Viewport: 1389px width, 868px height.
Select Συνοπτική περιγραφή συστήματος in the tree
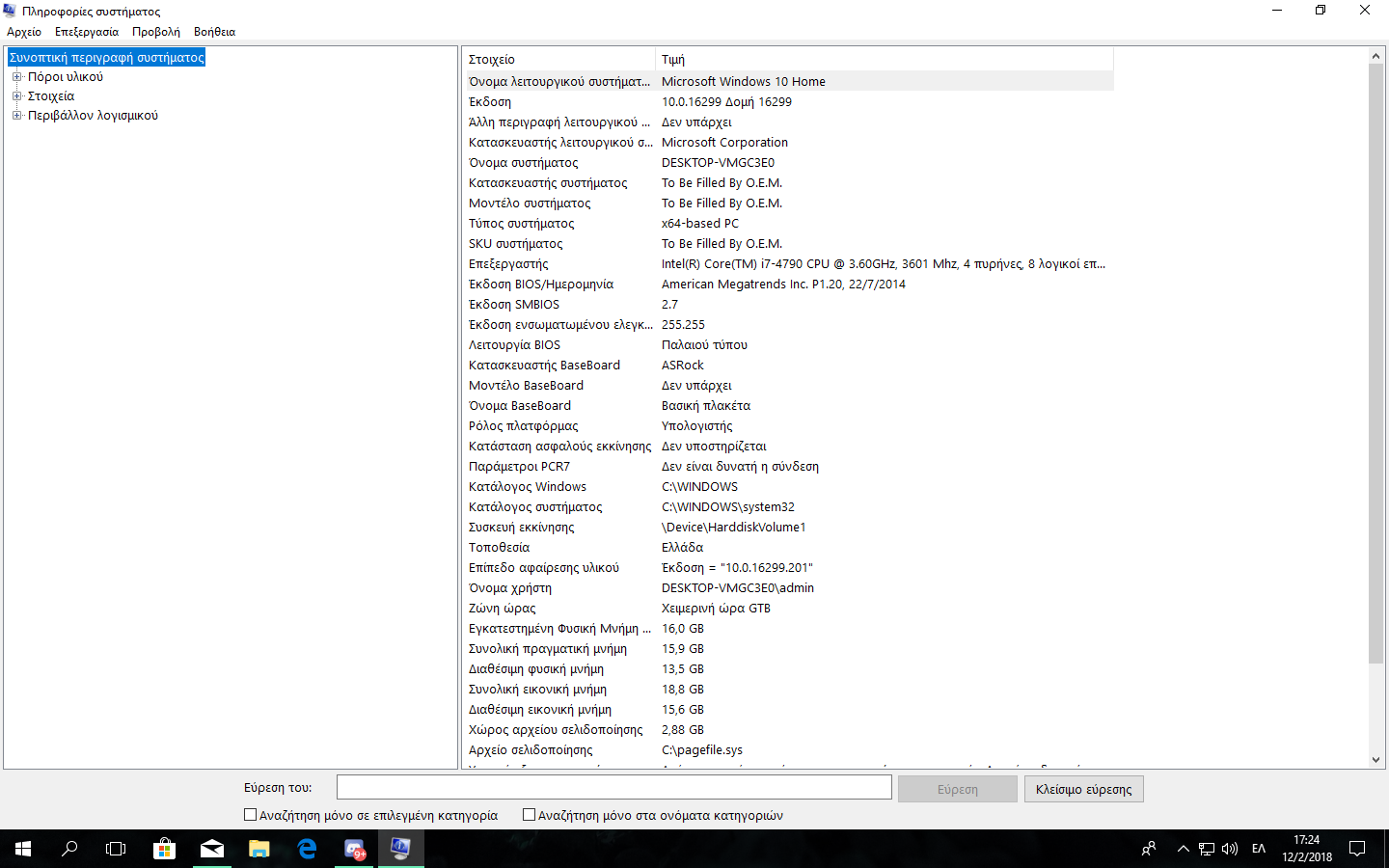coord(106,58)
